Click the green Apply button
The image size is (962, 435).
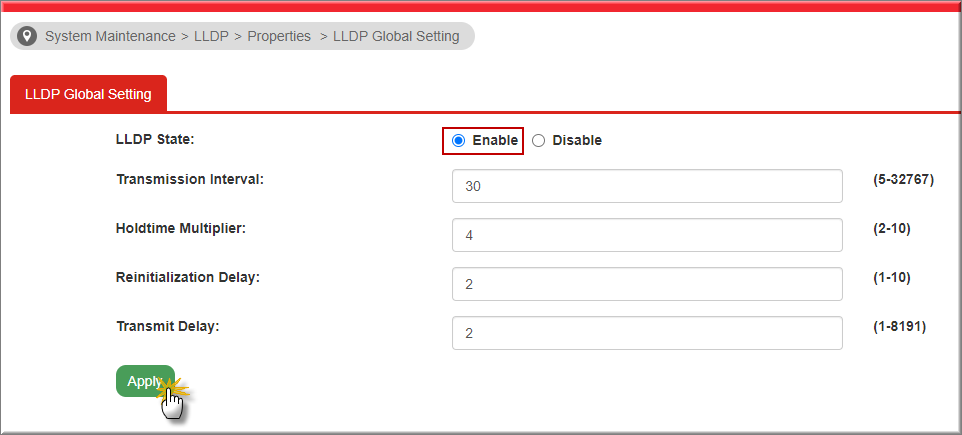pos(145,381)
